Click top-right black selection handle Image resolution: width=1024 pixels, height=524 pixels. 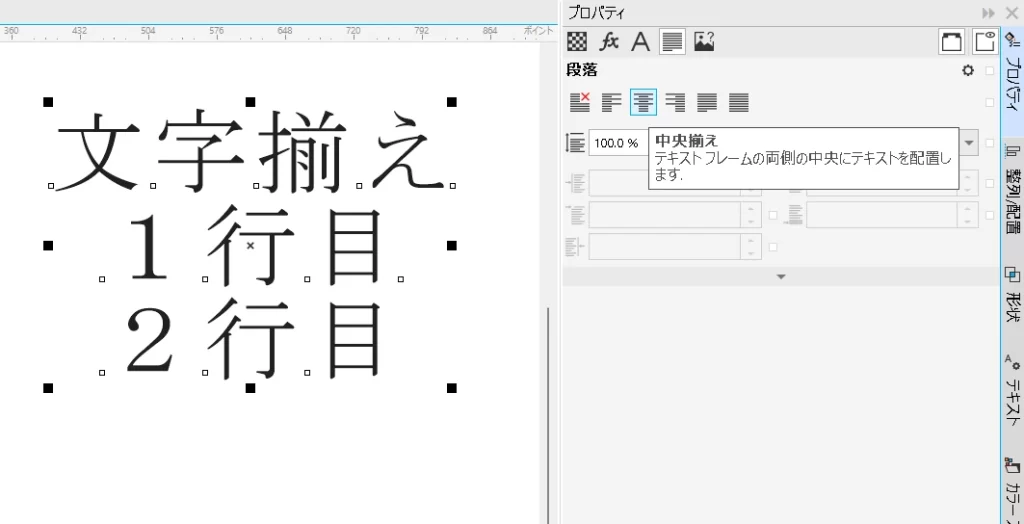(451, 102)
